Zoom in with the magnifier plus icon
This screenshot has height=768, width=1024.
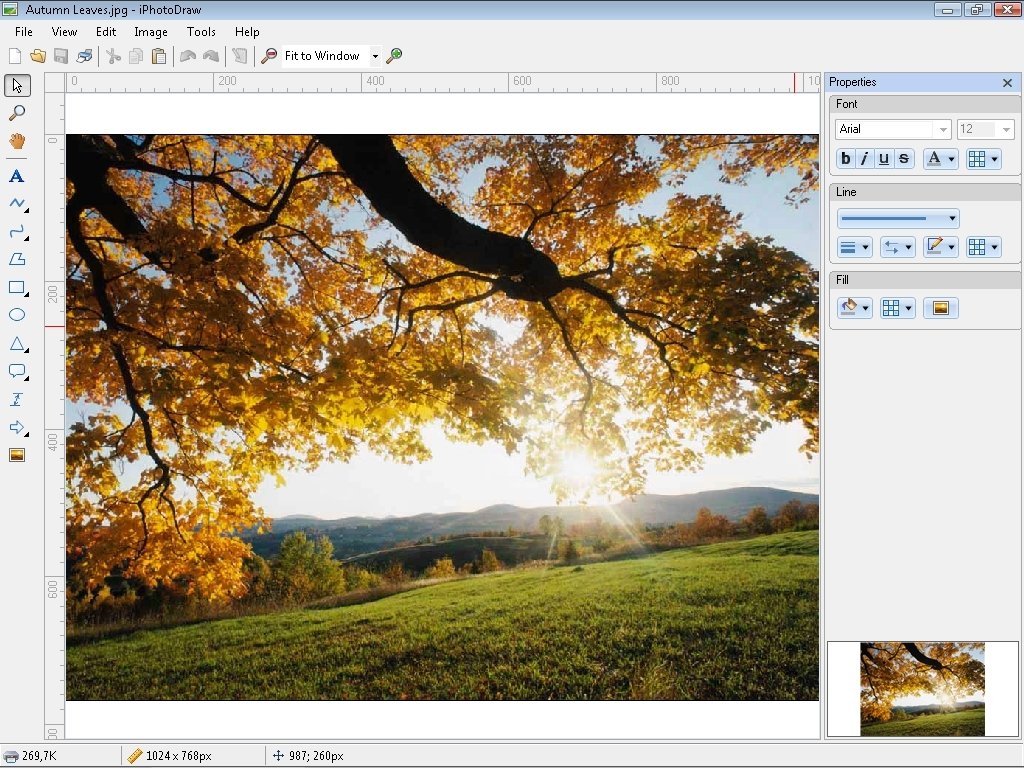pos(394,56)
